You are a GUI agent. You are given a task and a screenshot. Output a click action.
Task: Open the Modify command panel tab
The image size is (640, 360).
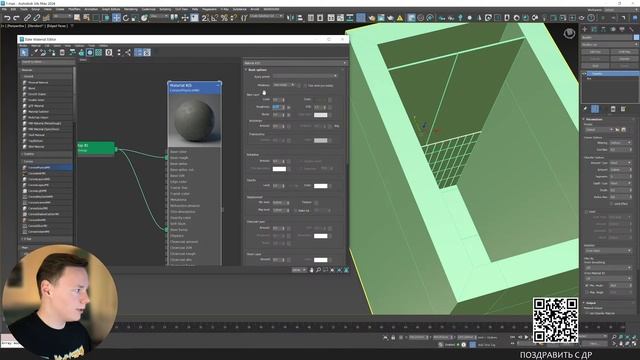594,29
